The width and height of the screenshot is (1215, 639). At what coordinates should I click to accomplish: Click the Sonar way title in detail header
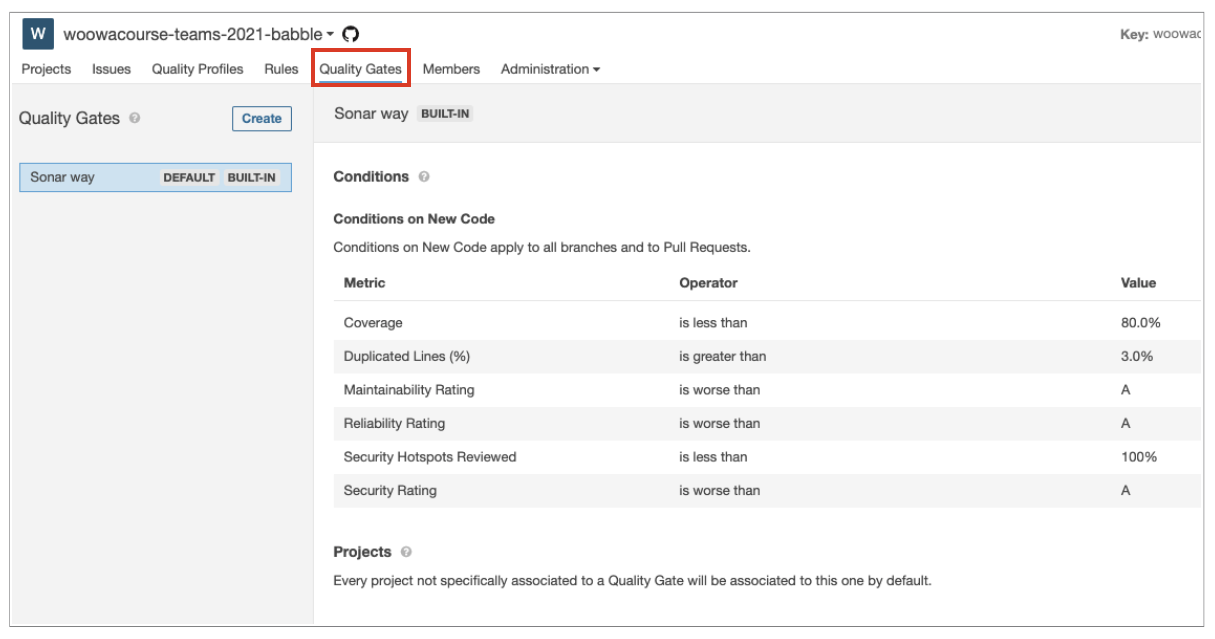371,114
